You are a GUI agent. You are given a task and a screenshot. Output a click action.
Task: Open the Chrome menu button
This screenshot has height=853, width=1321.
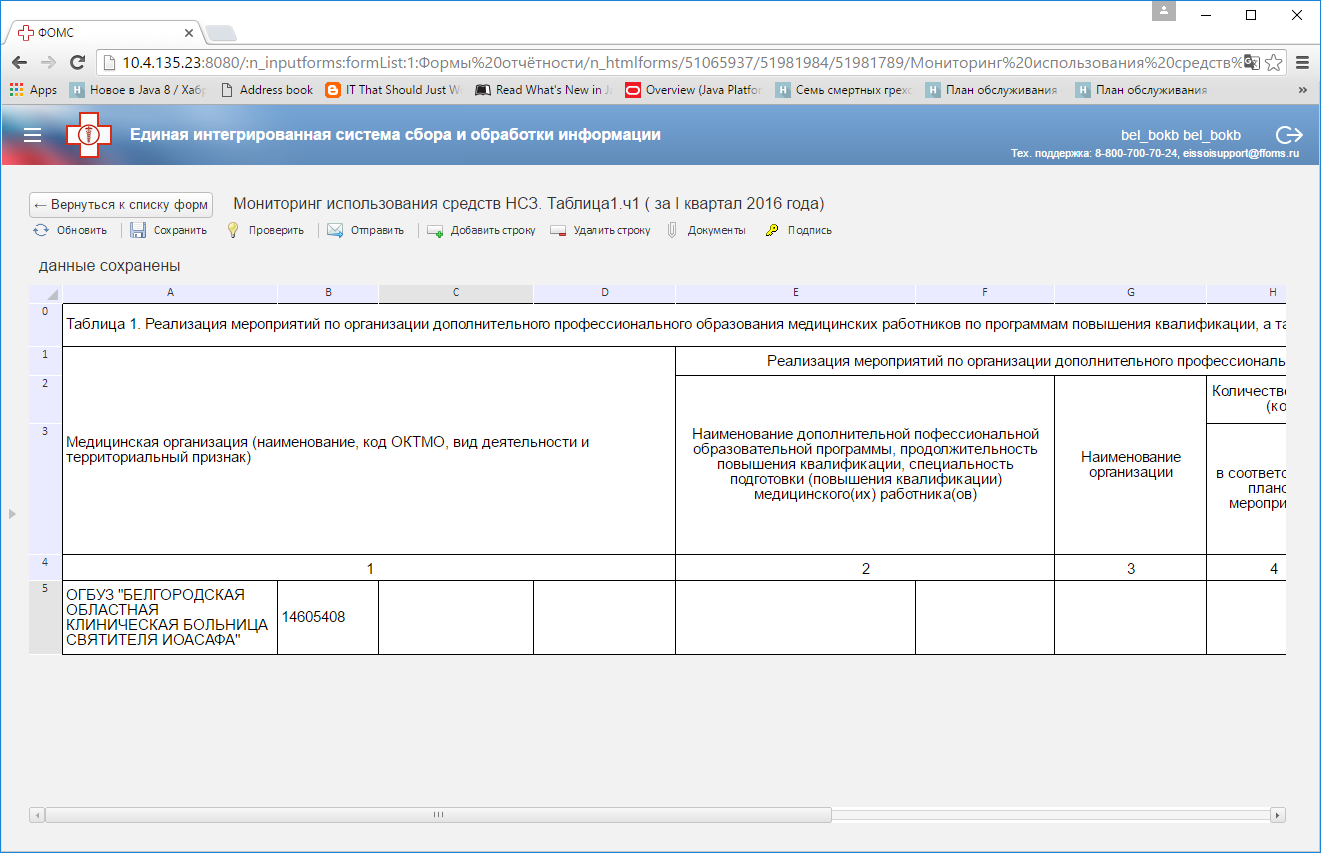[1302, 62]
